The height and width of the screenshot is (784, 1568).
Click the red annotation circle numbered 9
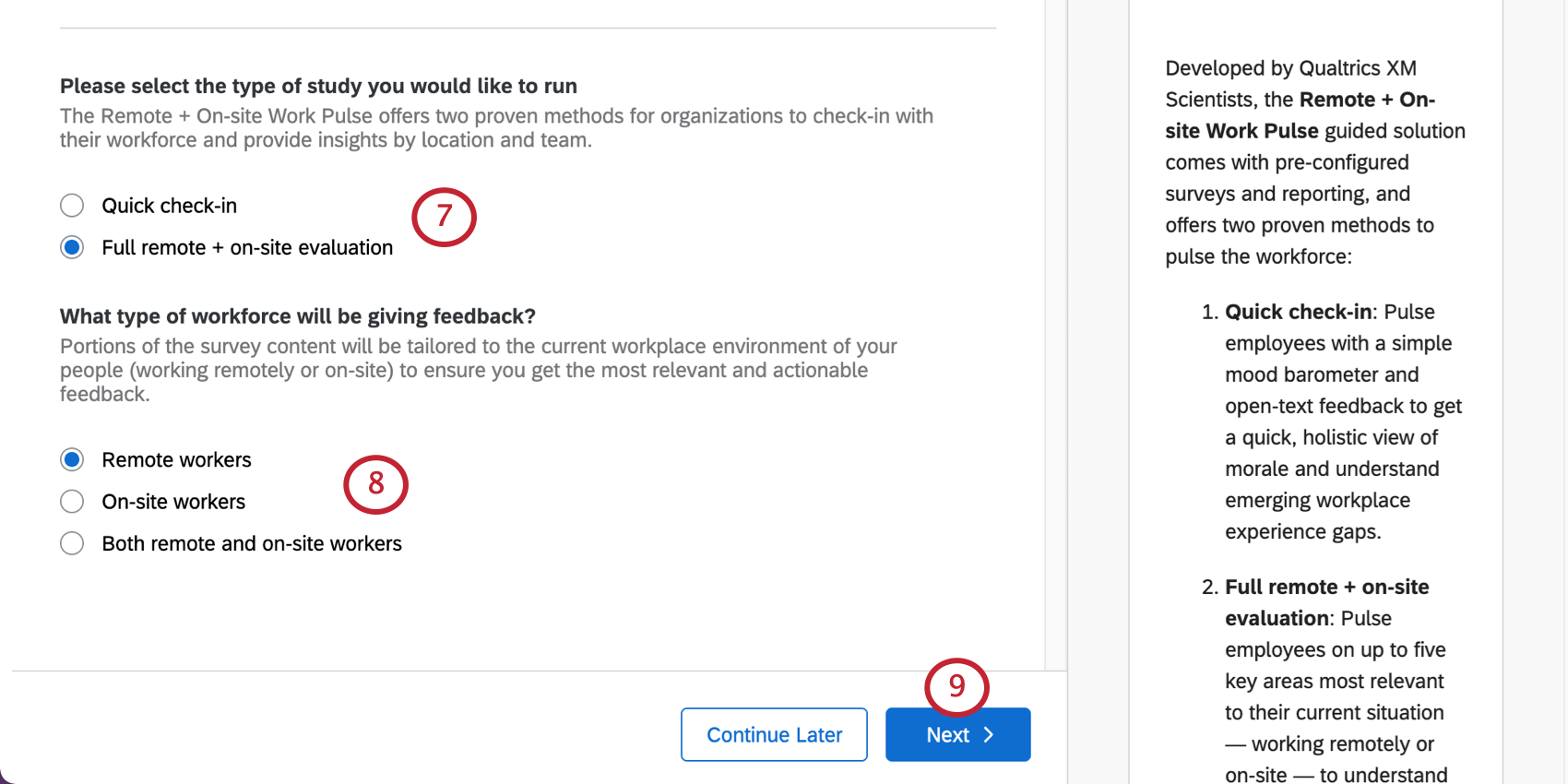click(956, 686)
